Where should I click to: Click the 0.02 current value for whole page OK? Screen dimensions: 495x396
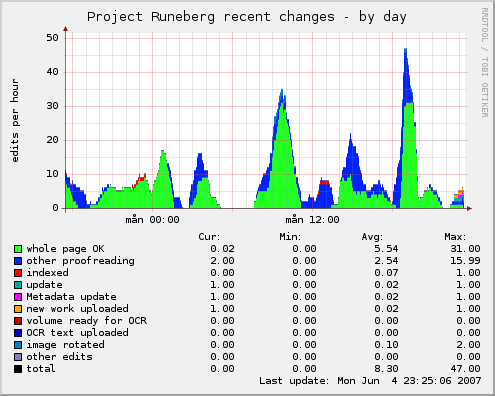222,249
